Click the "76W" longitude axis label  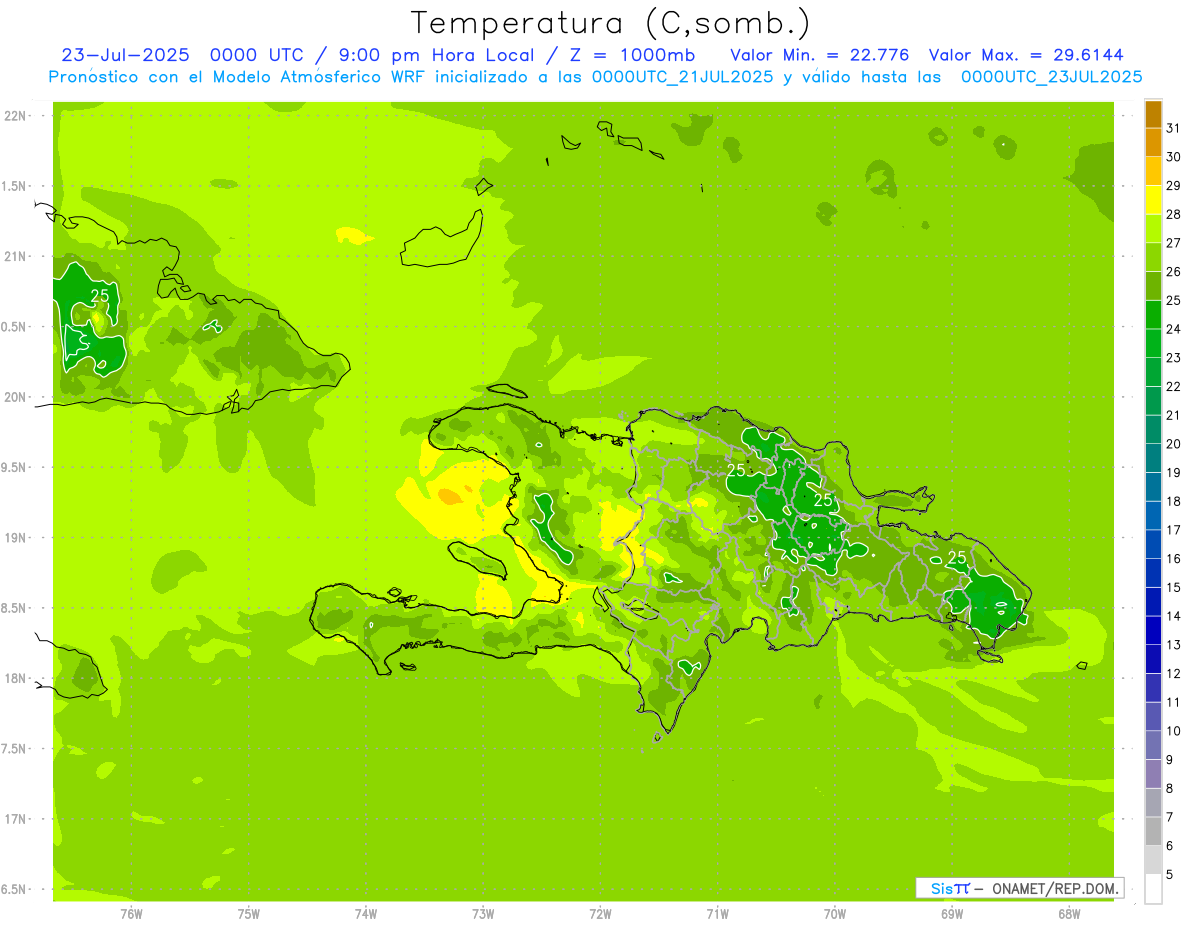pos(131,913)
